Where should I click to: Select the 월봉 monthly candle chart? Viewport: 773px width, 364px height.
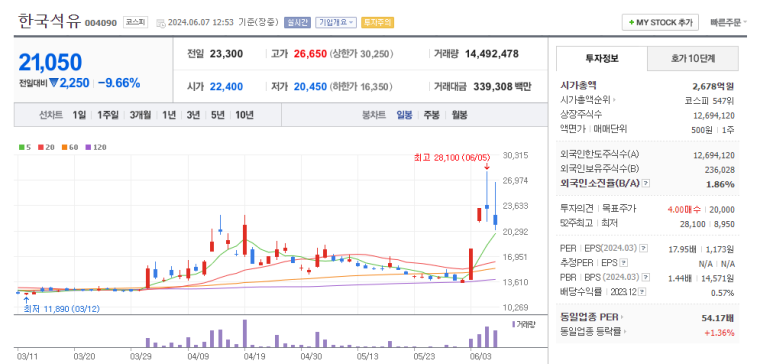click(459, 115)
